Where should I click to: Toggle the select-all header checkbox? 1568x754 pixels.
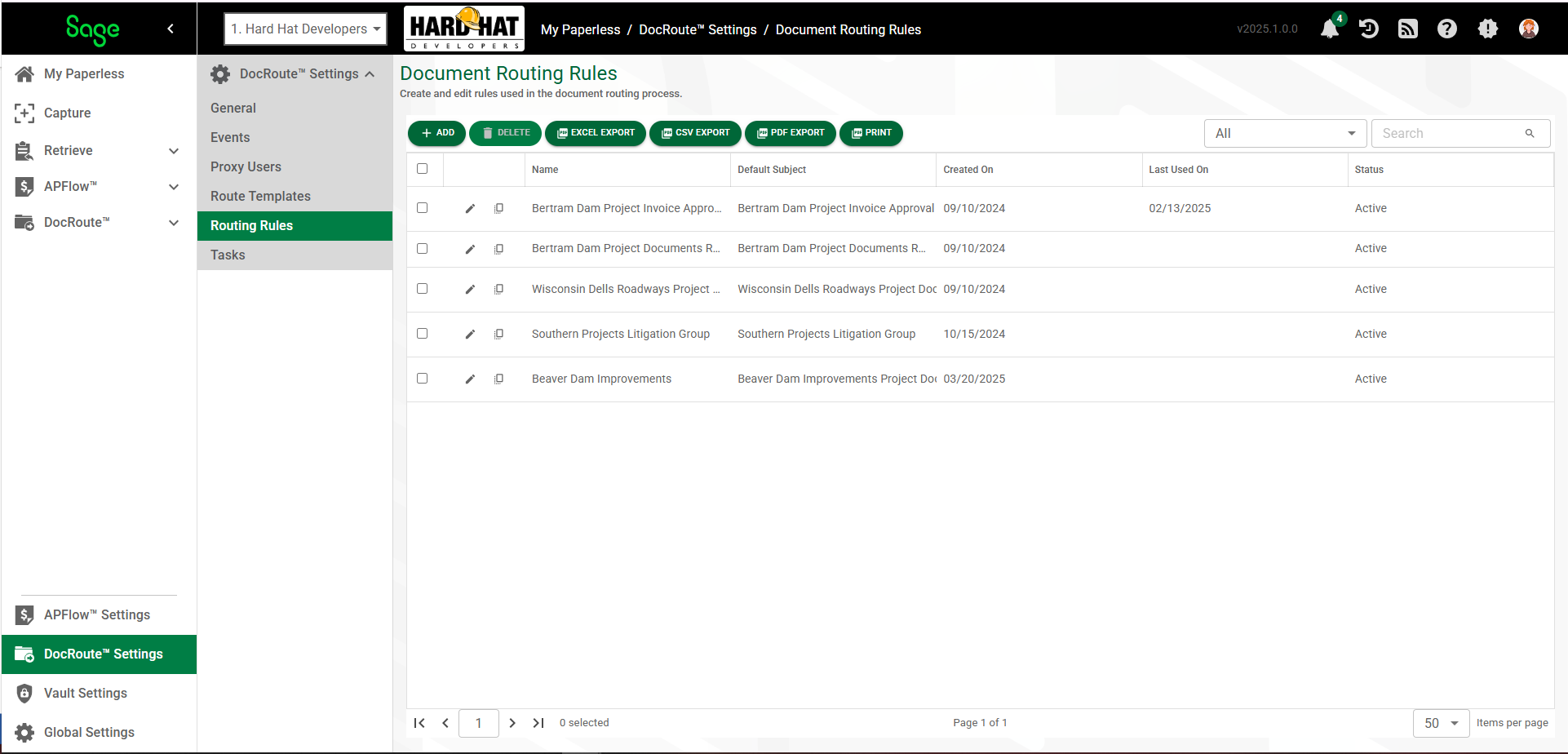click(422, 169)
